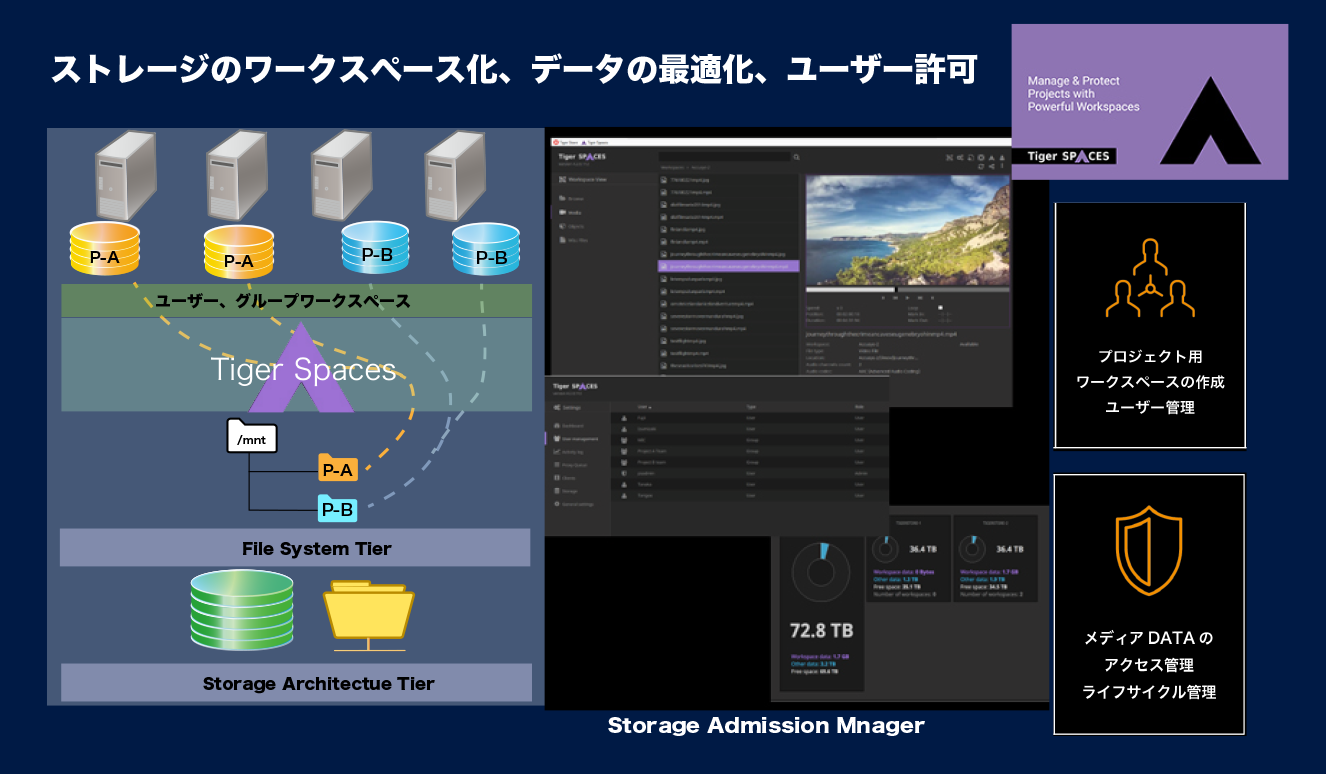Screen dimensions: 1326x774
Task: Click the blue P-B folder under /mnt
Action: click(338, 509)
